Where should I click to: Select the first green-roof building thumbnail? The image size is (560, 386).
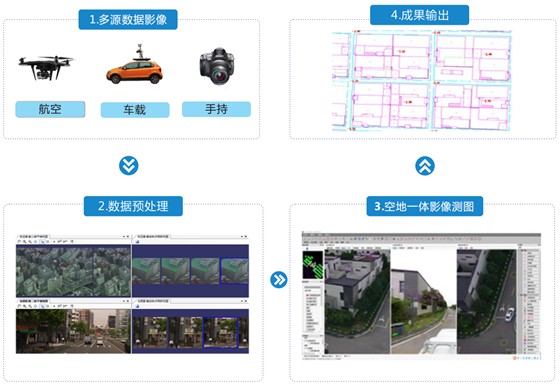tap(146, 271)
